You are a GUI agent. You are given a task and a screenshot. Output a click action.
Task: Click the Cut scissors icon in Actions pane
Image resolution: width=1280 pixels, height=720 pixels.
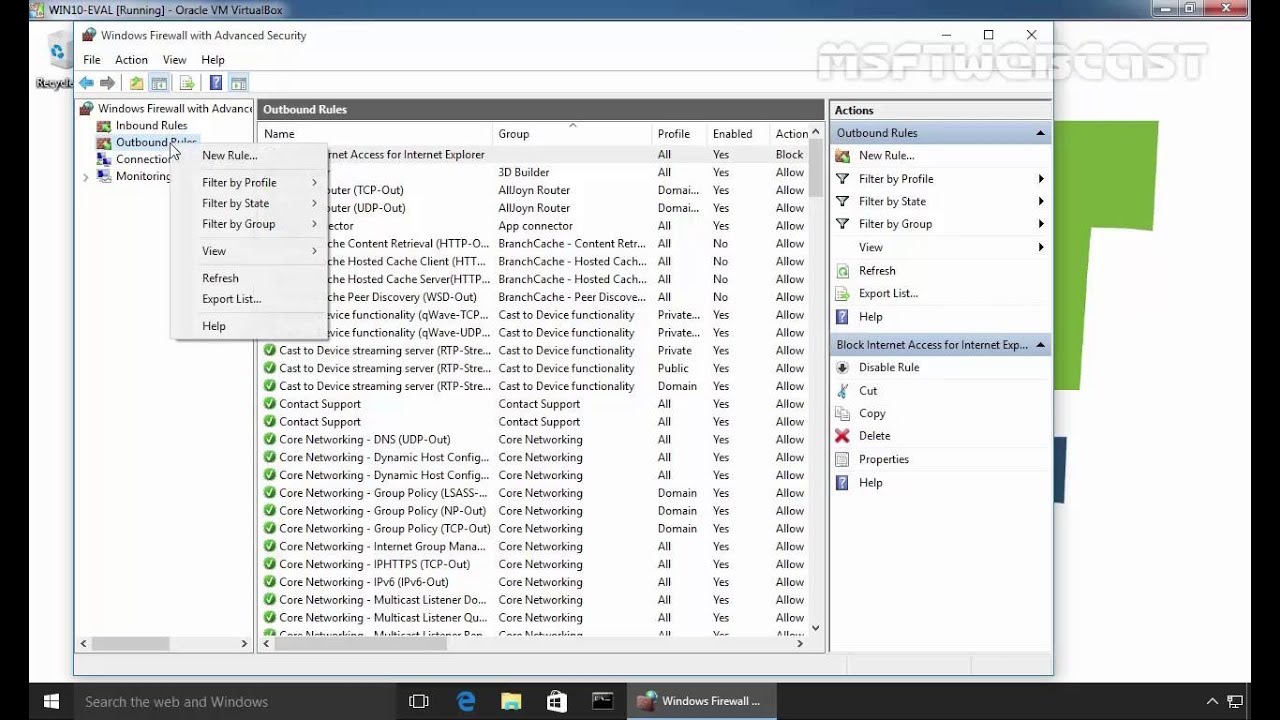(x=842, y=391)
